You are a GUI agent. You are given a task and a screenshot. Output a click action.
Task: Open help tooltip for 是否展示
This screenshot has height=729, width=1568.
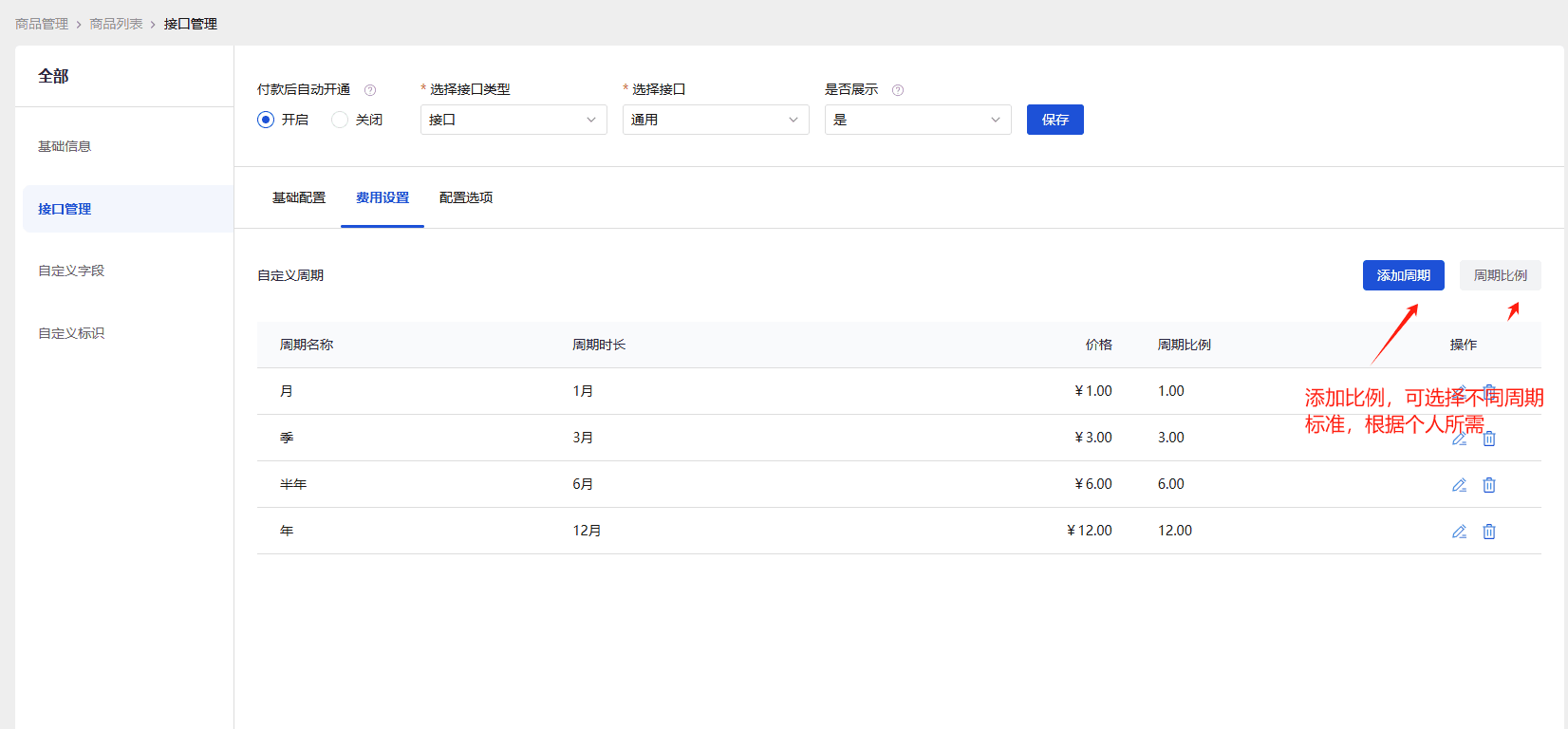898,90
